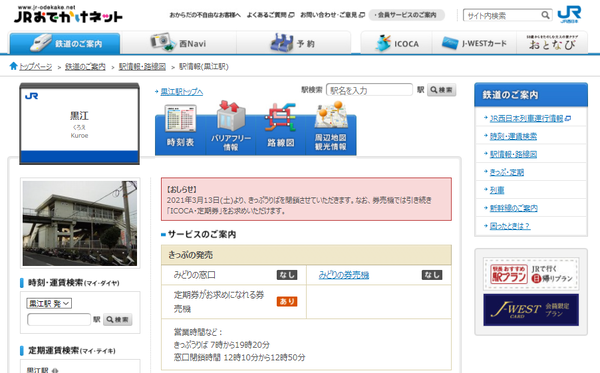
Task: Open きっぷ・定期 sidebar link
Action: click(x=507, y=172)
